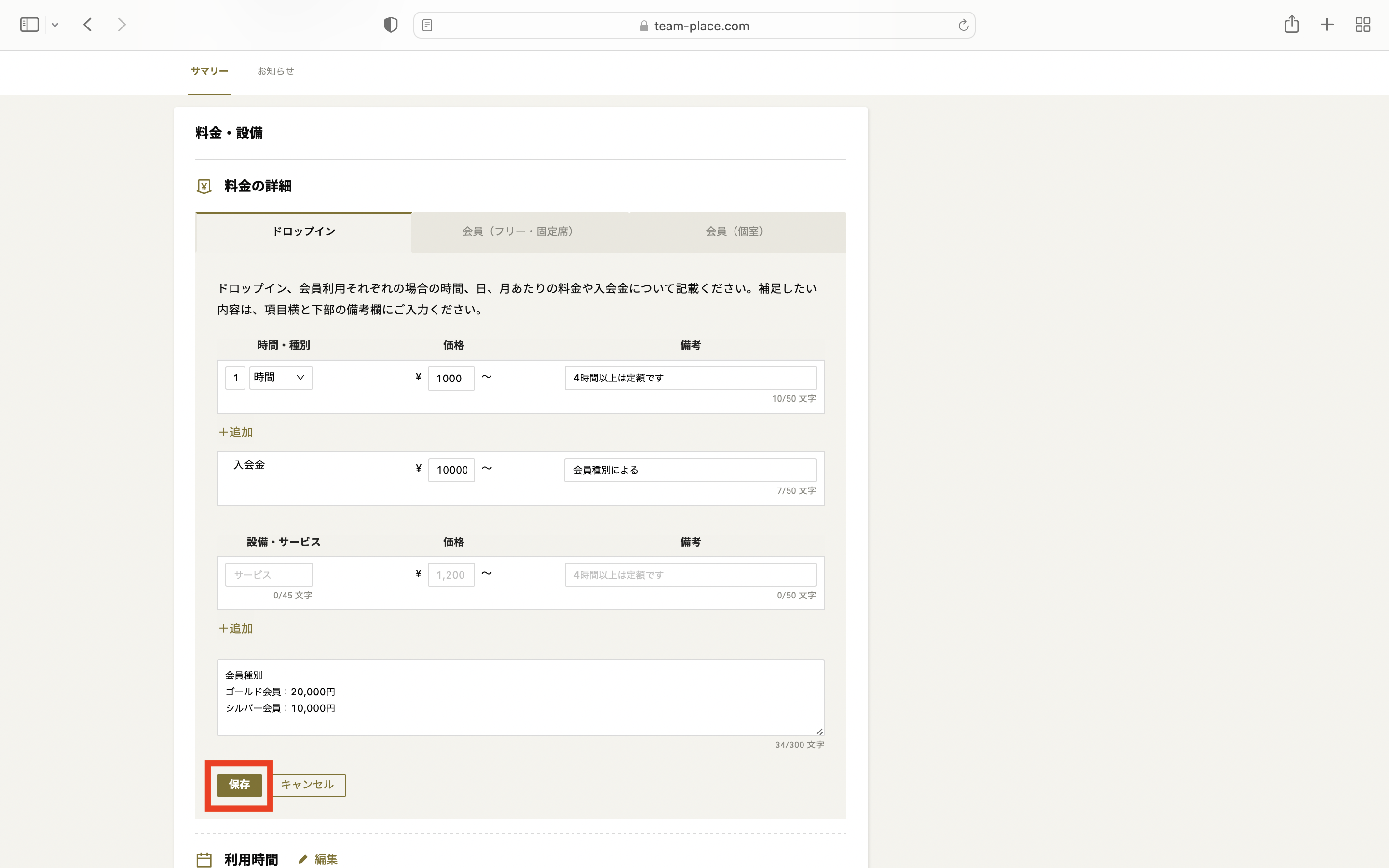Go back to previous page

click(88, 25)
